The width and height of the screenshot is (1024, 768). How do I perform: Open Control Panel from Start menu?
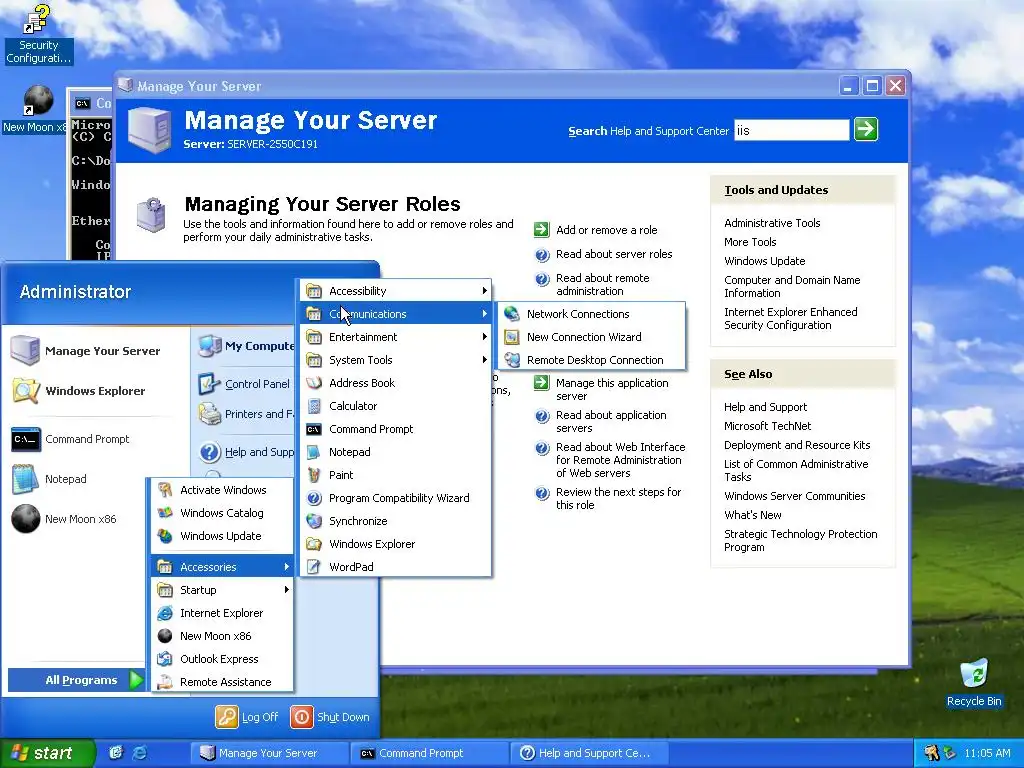[x=246, y=384]
